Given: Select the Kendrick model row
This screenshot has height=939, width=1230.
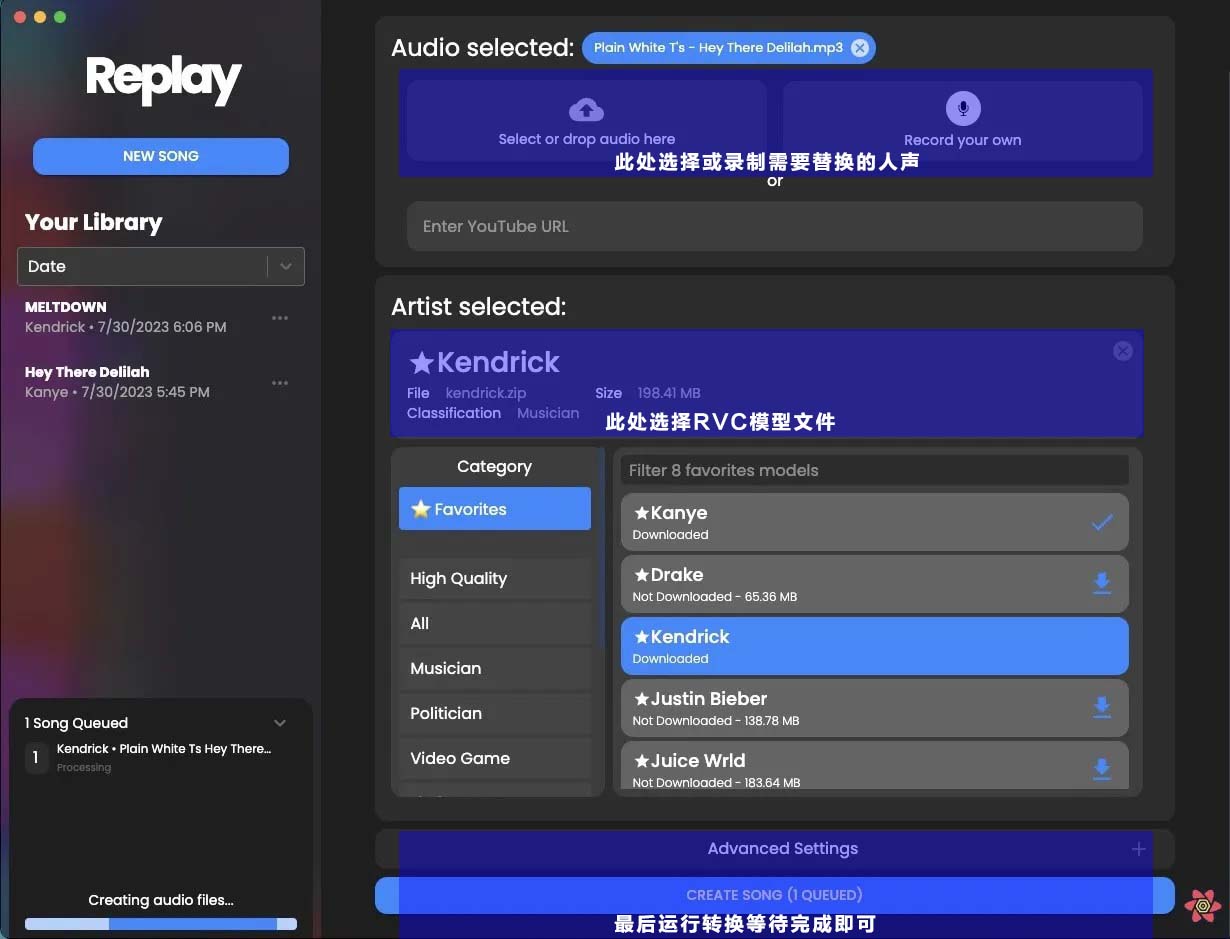Looking at the screenshot, I should tap(875, 646).
